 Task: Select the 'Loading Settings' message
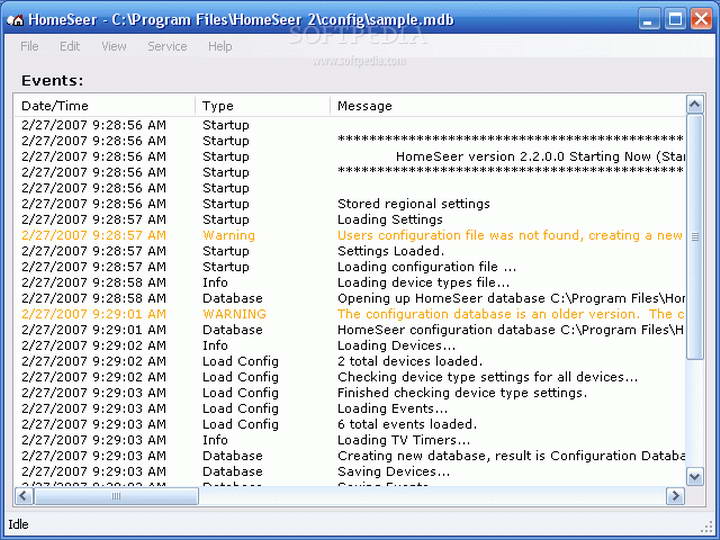pos(390,219)
